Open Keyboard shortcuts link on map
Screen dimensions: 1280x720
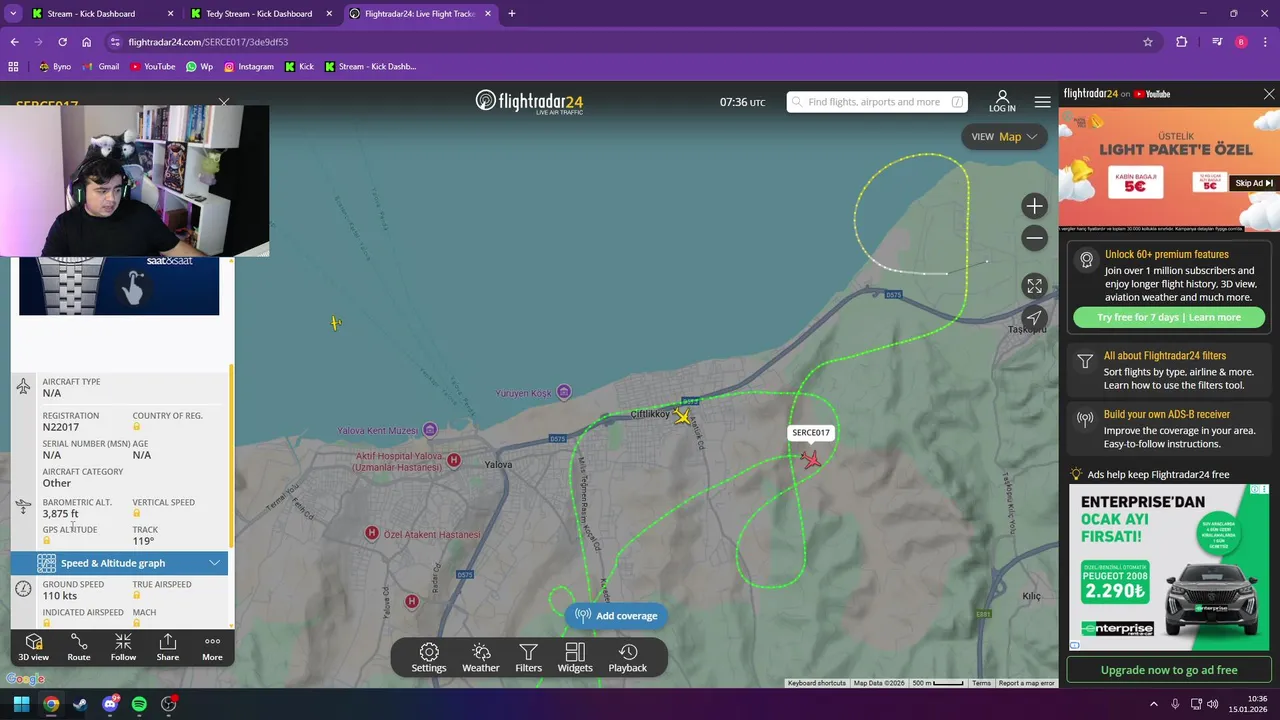tap(816, 683)
